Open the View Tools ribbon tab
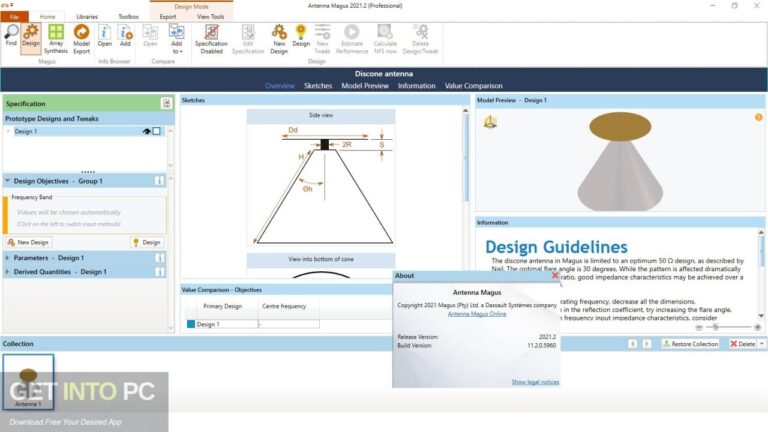 [211, 17]
